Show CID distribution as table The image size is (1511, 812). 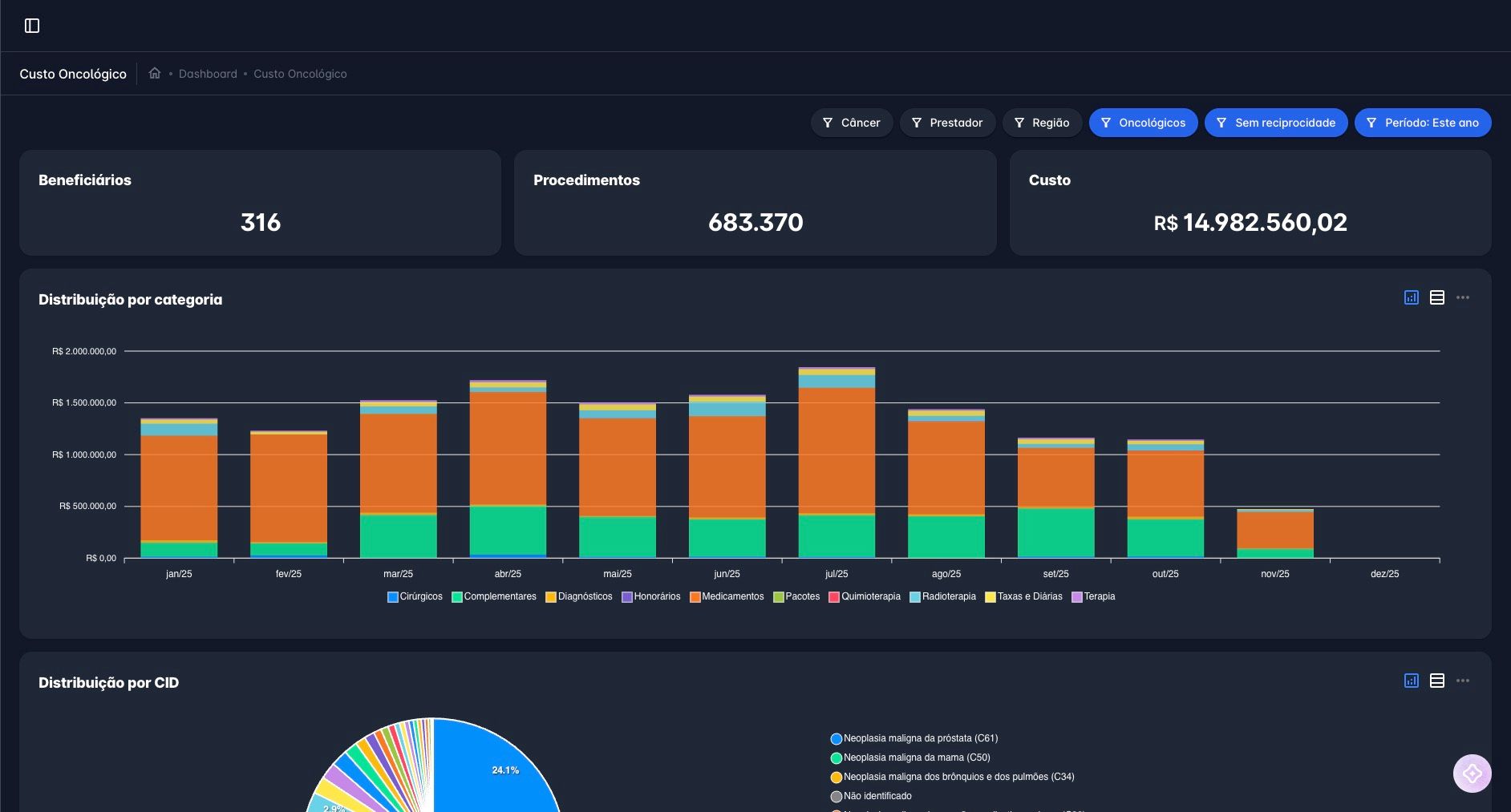[1437, 681]
